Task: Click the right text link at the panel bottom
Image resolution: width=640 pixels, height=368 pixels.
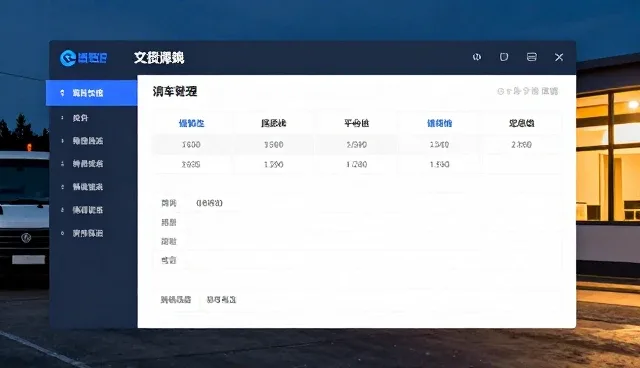Action: pyautogui.click(x=221, y=299)
